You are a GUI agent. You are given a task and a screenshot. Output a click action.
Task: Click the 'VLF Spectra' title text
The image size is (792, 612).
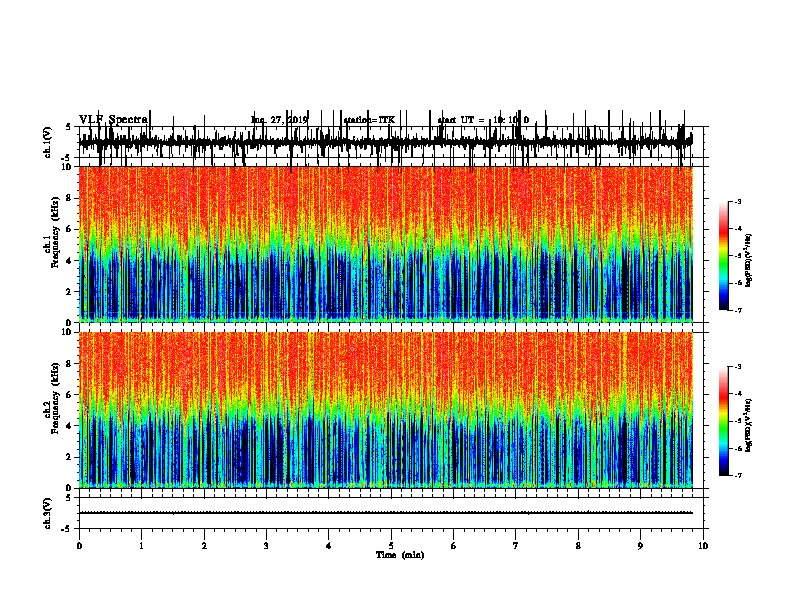(113, 120)
